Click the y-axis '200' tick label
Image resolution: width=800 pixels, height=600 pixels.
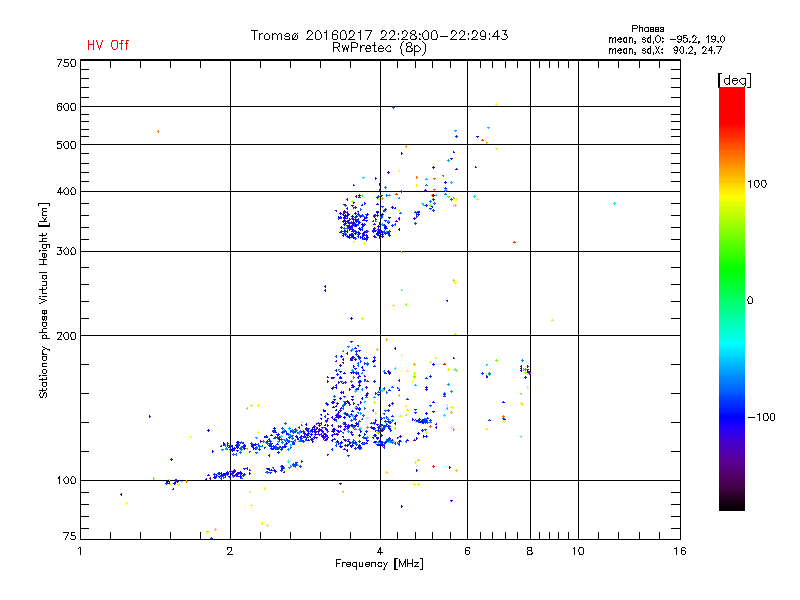66,336
